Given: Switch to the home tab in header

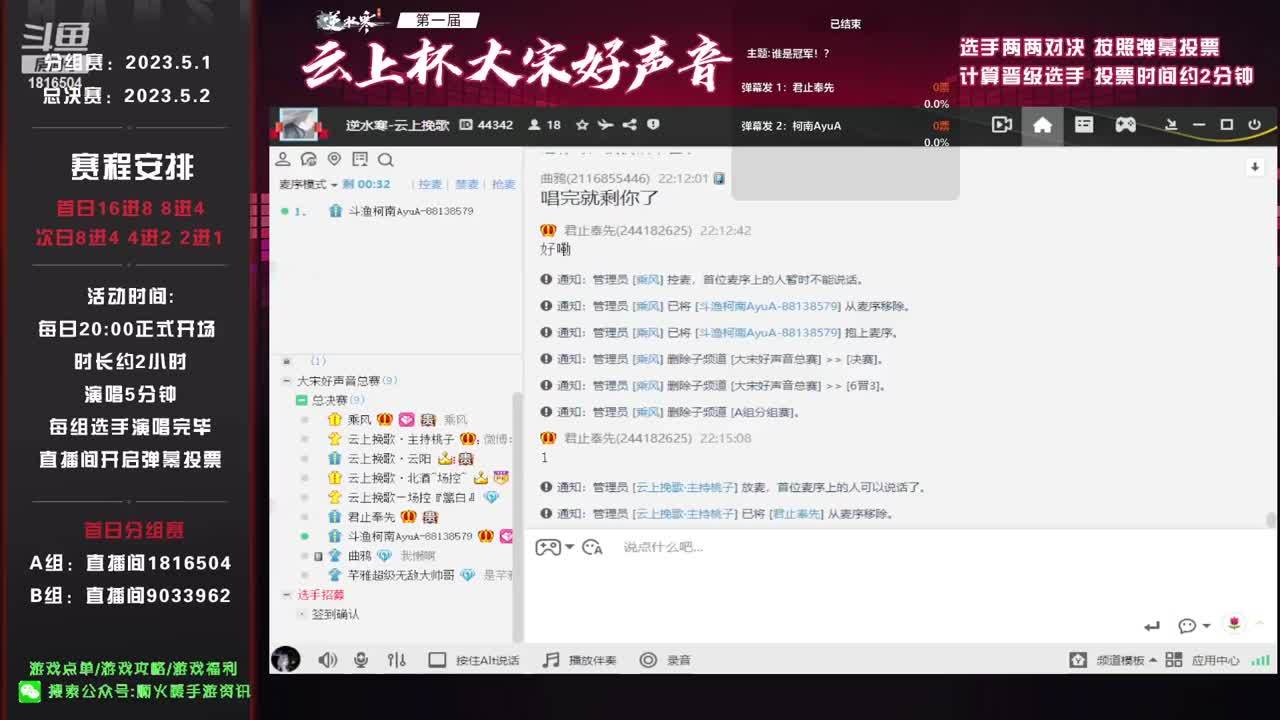Looking at the screenshot, I should tap(1042, 125).
